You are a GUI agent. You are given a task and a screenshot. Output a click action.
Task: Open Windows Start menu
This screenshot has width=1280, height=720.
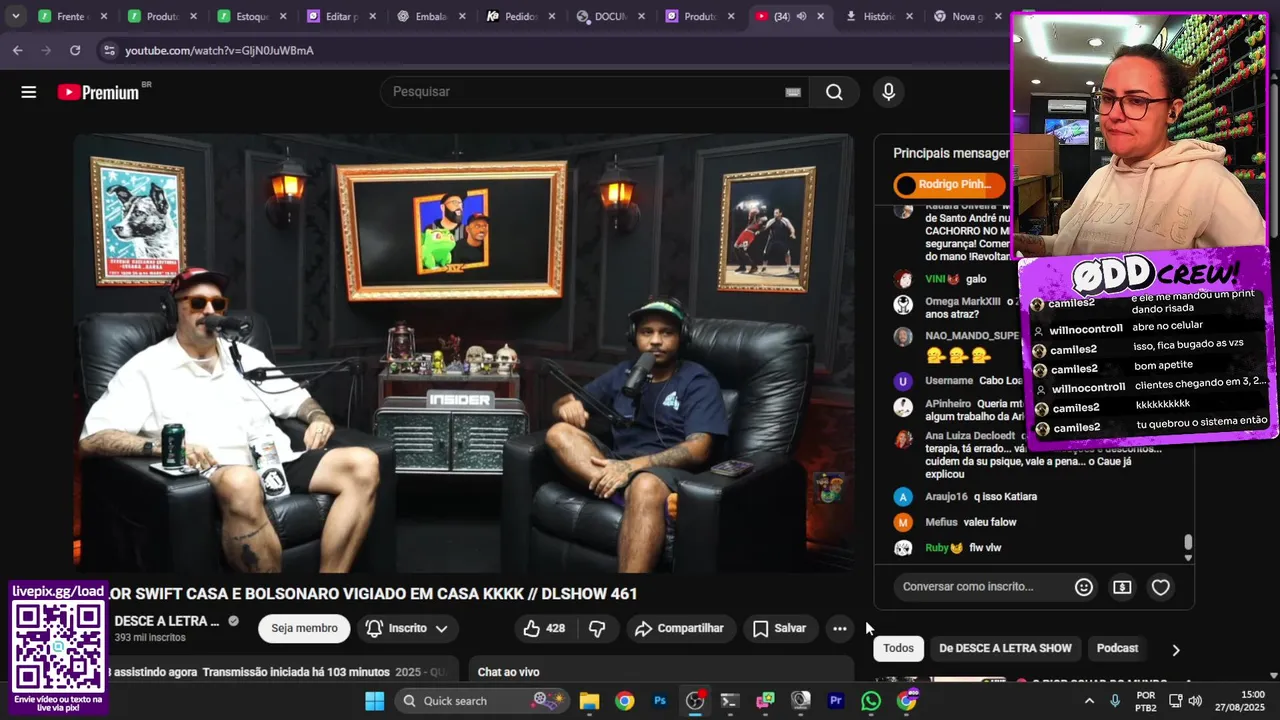(x=374, y=700)
